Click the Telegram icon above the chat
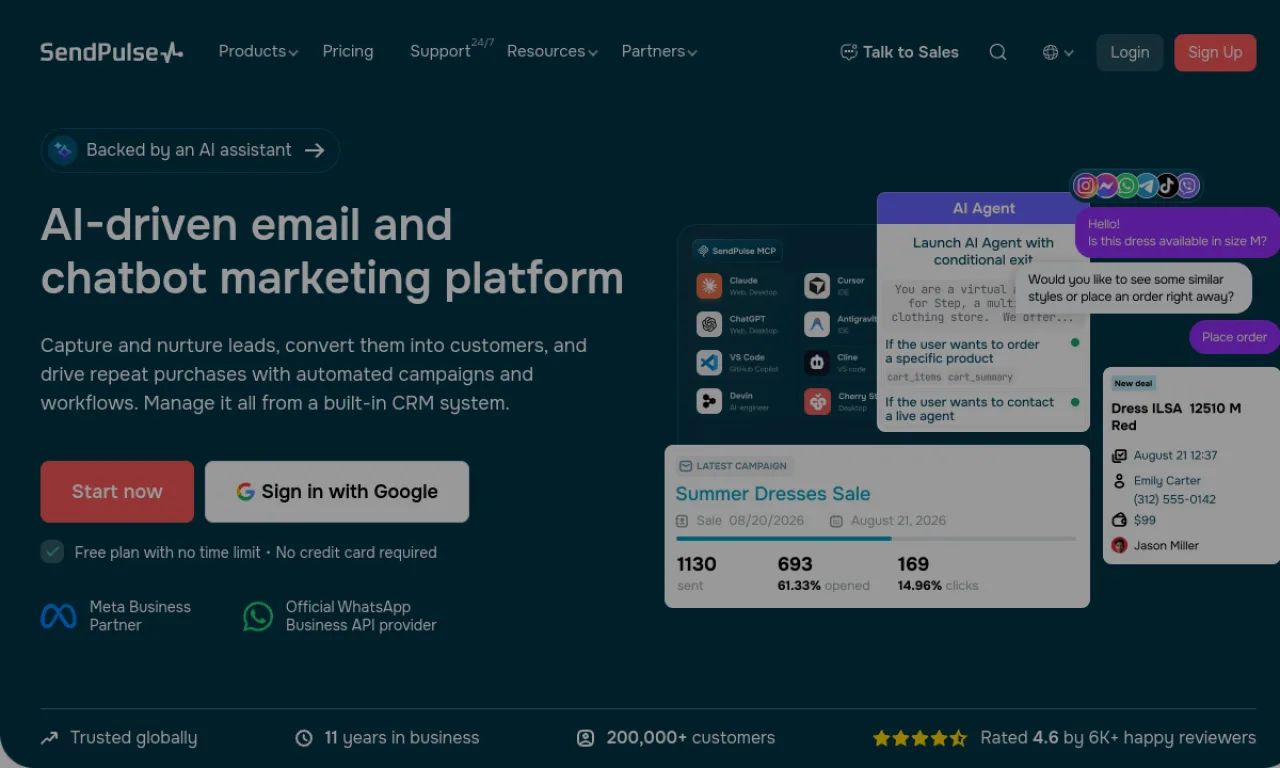Viewport: 1280px width, 768px height. [1147, 186]
